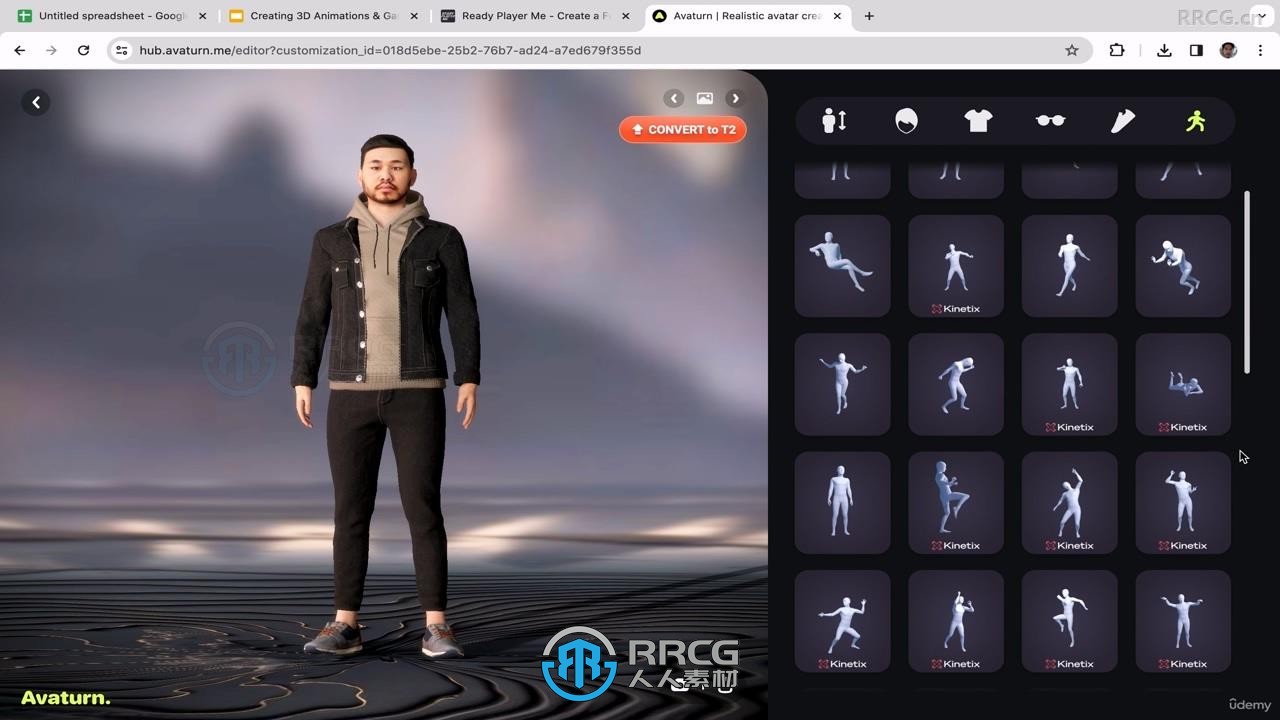Image resolution: width=1280 pixels, height=720 pixels.
Task: Pick the floating falling pose thumbnail
Action: tap(1183, 266)
